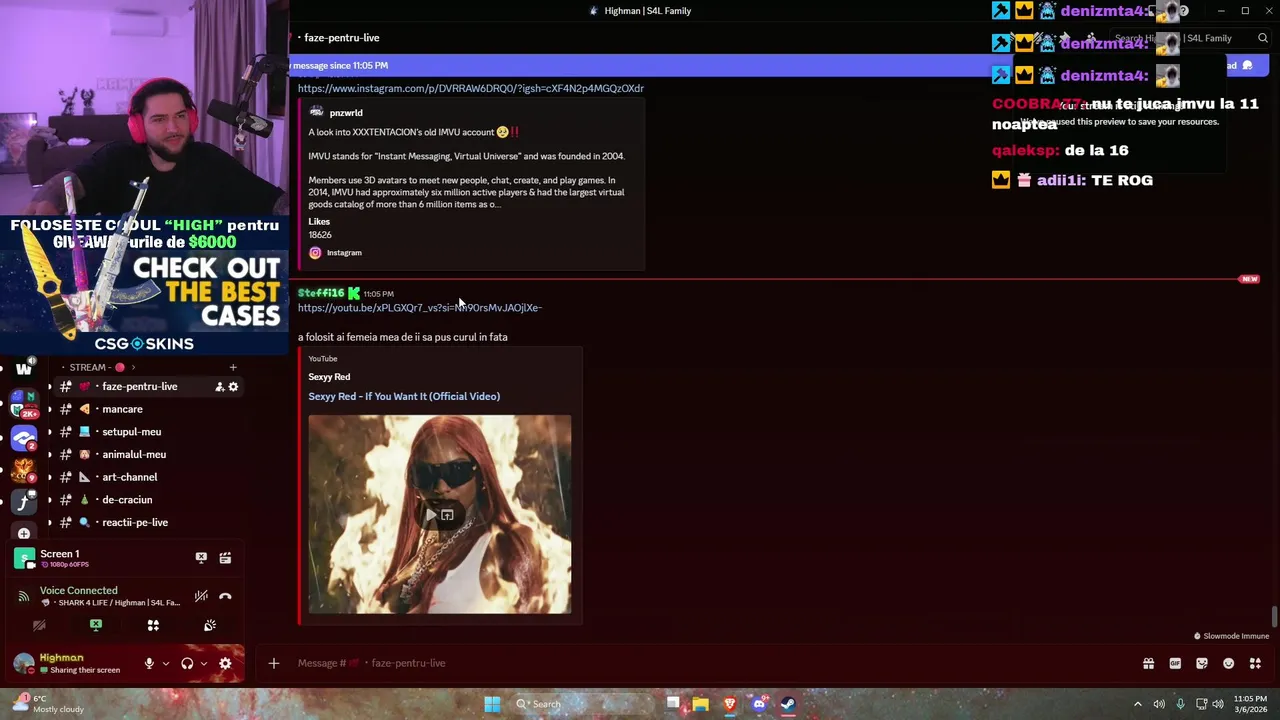Open Sexyy Red - If You Want It video title
1280x720 pixels.
[404, 396]
